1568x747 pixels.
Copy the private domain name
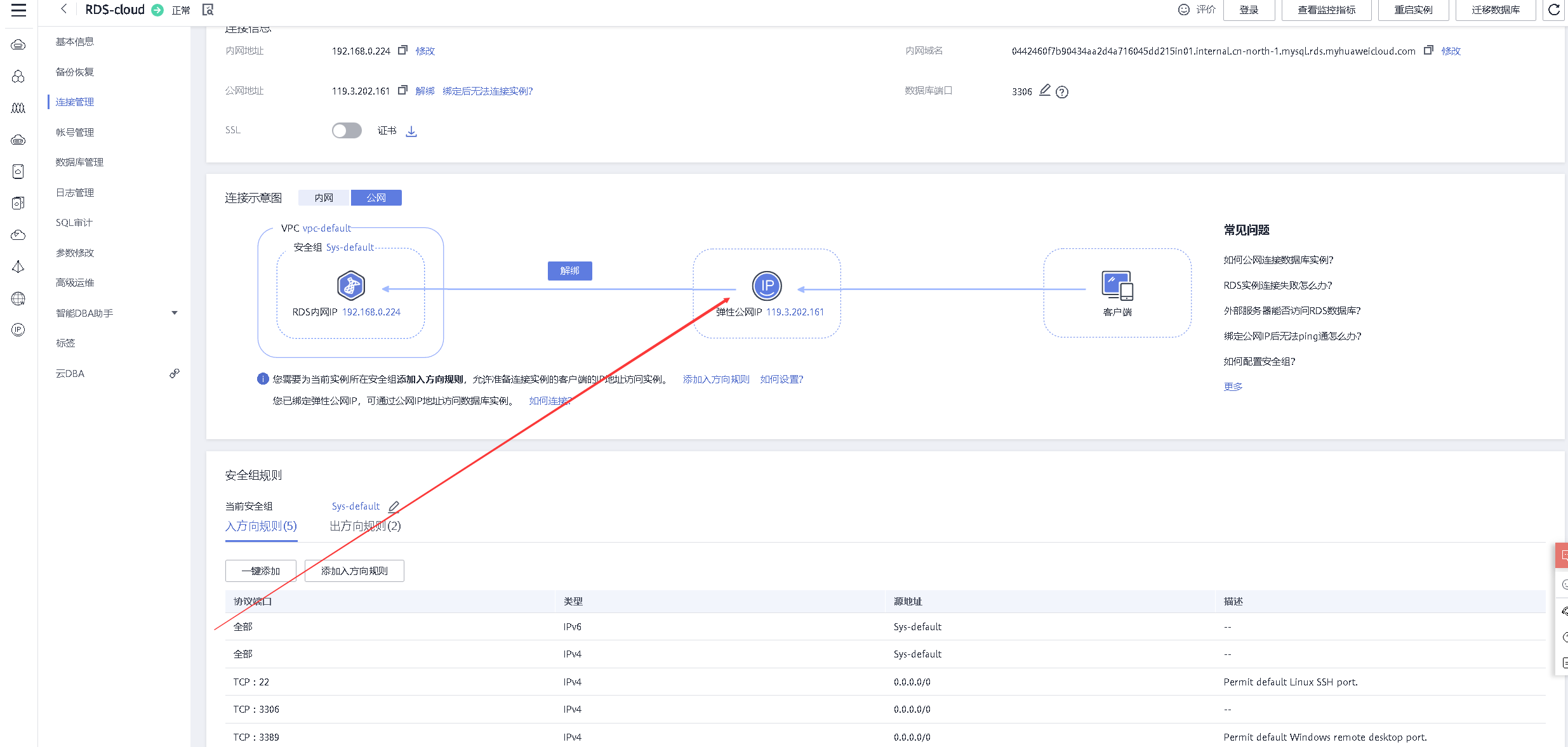point(1428,50)
